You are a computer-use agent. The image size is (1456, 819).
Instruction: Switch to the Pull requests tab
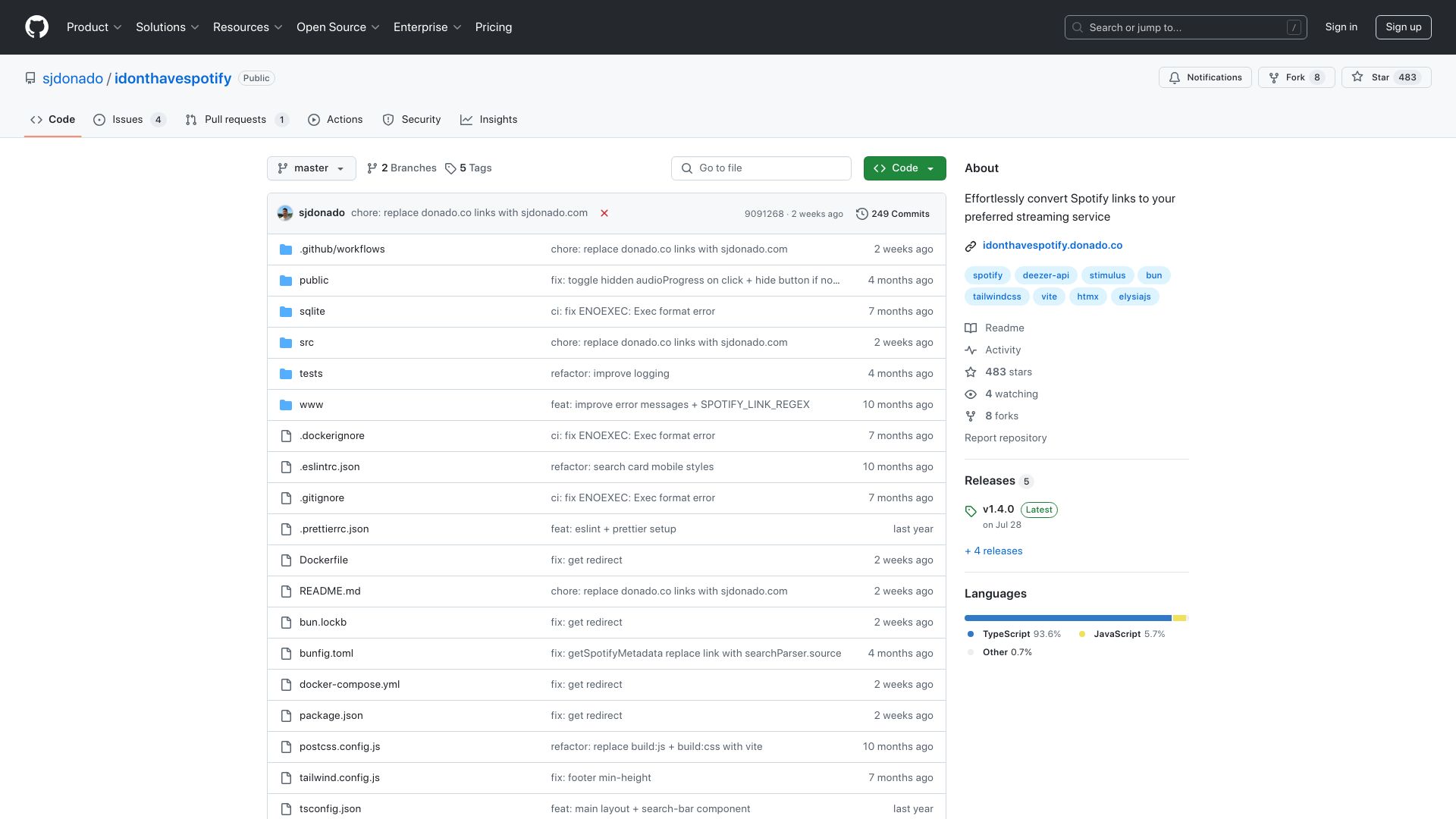pos(237,120)
